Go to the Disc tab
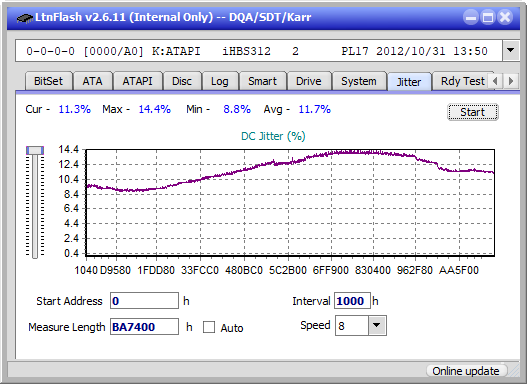 (x=182, y=81)
